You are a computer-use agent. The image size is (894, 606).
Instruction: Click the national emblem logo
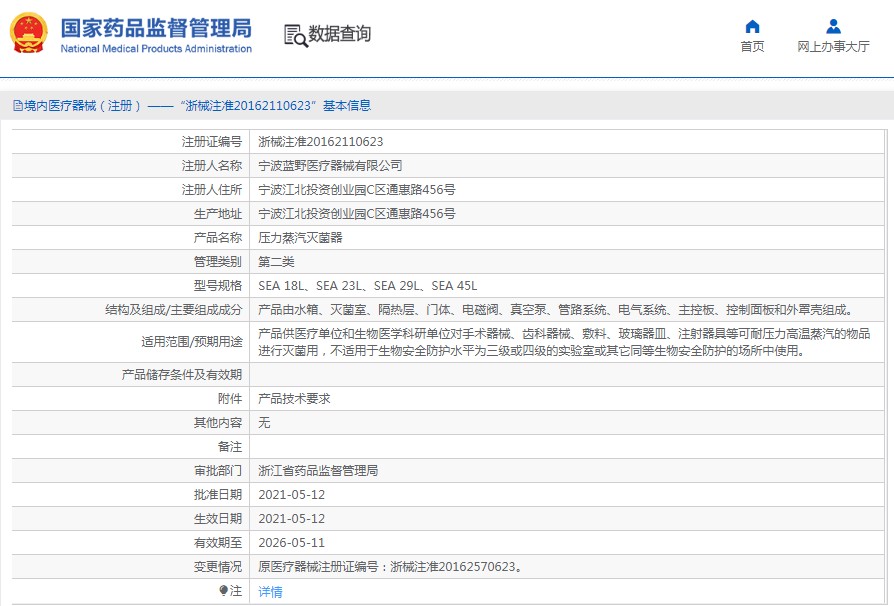(29, 32)
